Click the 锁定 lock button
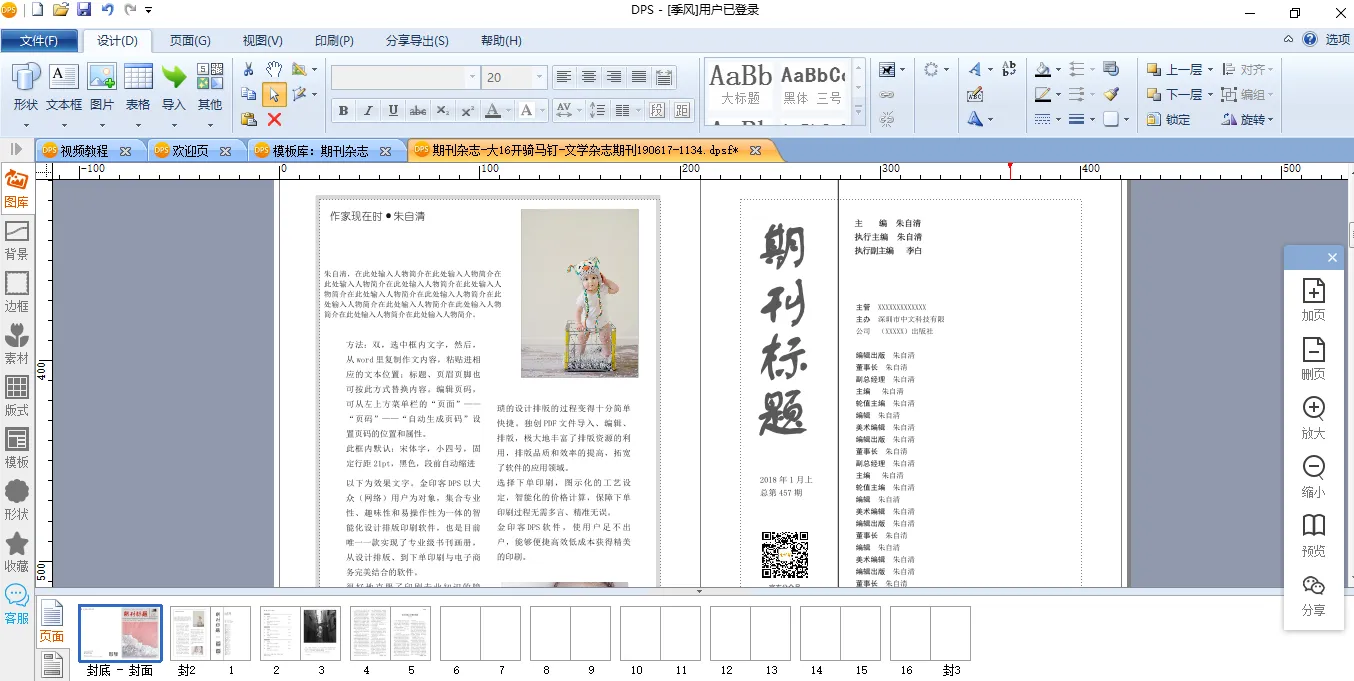Image resolution: width=1354 pixels, height=681 pixels. pos(1168,119)
